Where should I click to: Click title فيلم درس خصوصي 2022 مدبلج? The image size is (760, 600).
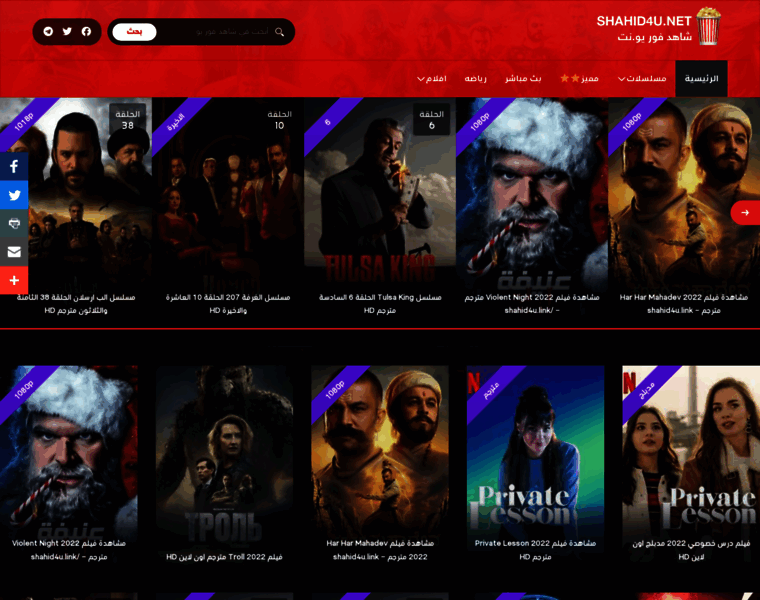(x=691, y=550)
